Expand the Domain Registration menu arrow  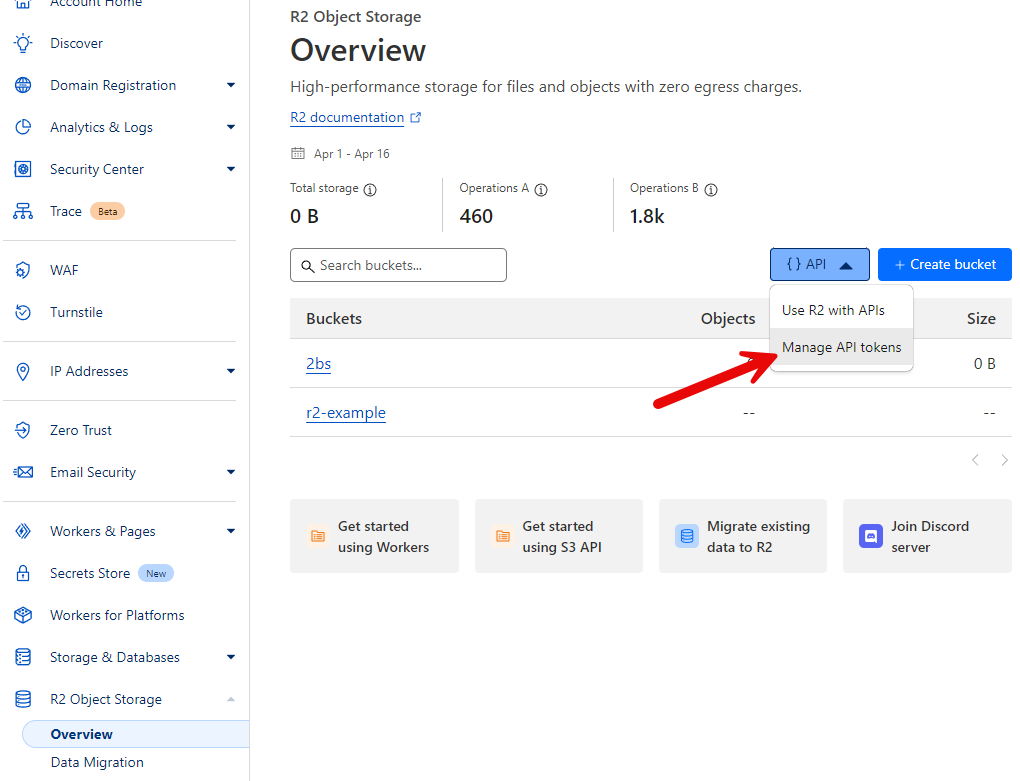(x=231, y=85)
